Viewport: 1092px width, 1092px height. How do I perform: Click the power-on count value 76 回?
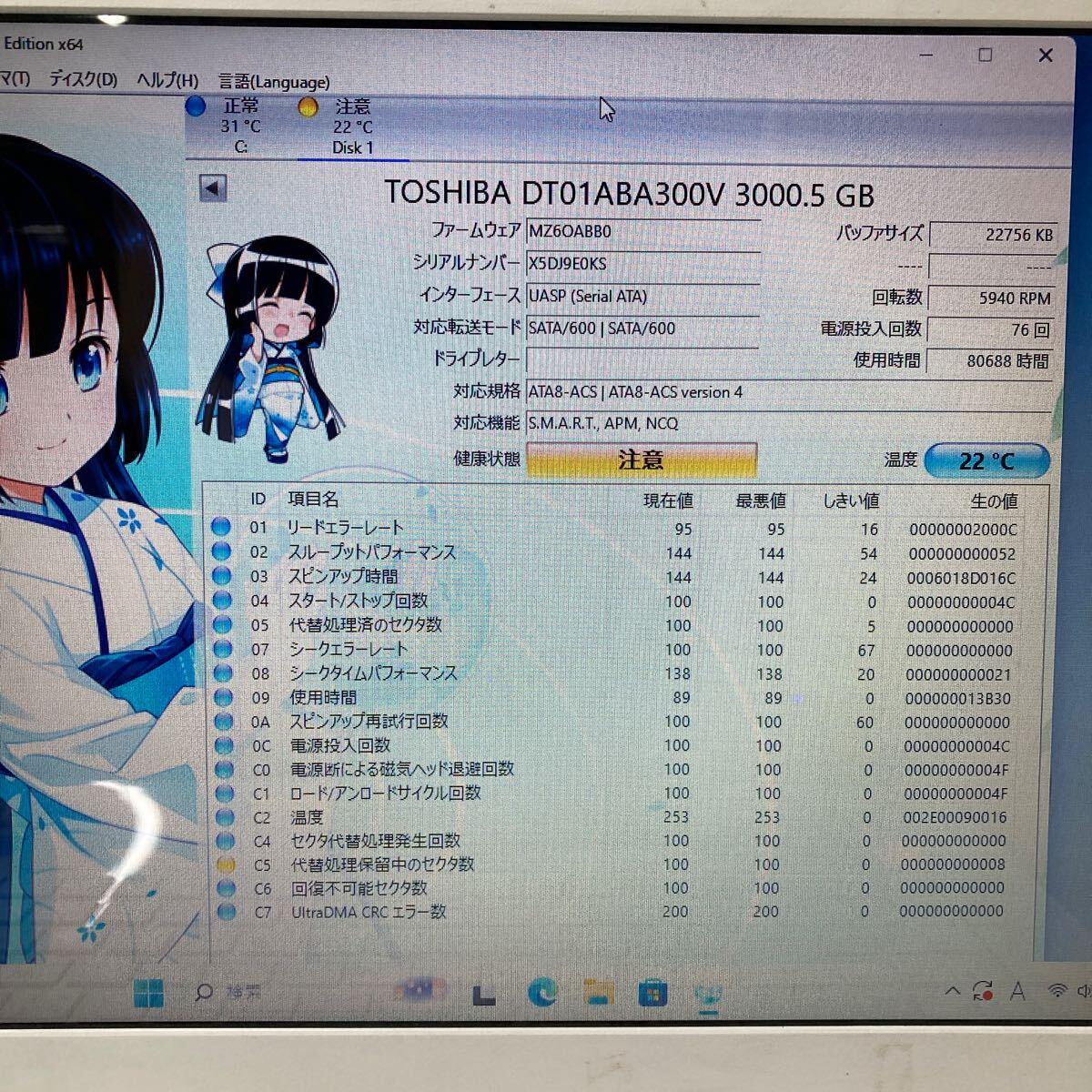pyautogui.click(x=990, y=329)
